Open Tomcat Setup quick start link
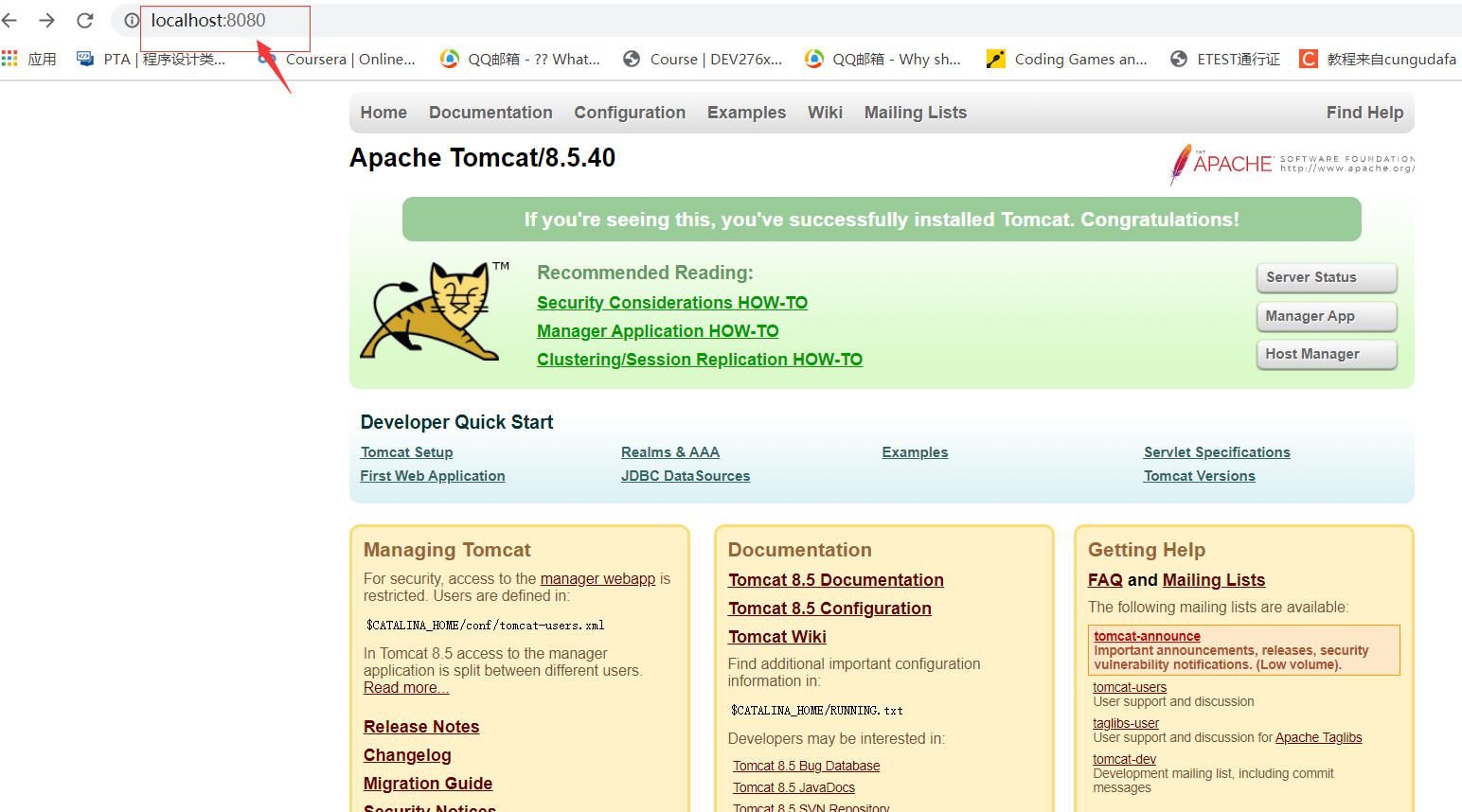 tap(406, 452)
